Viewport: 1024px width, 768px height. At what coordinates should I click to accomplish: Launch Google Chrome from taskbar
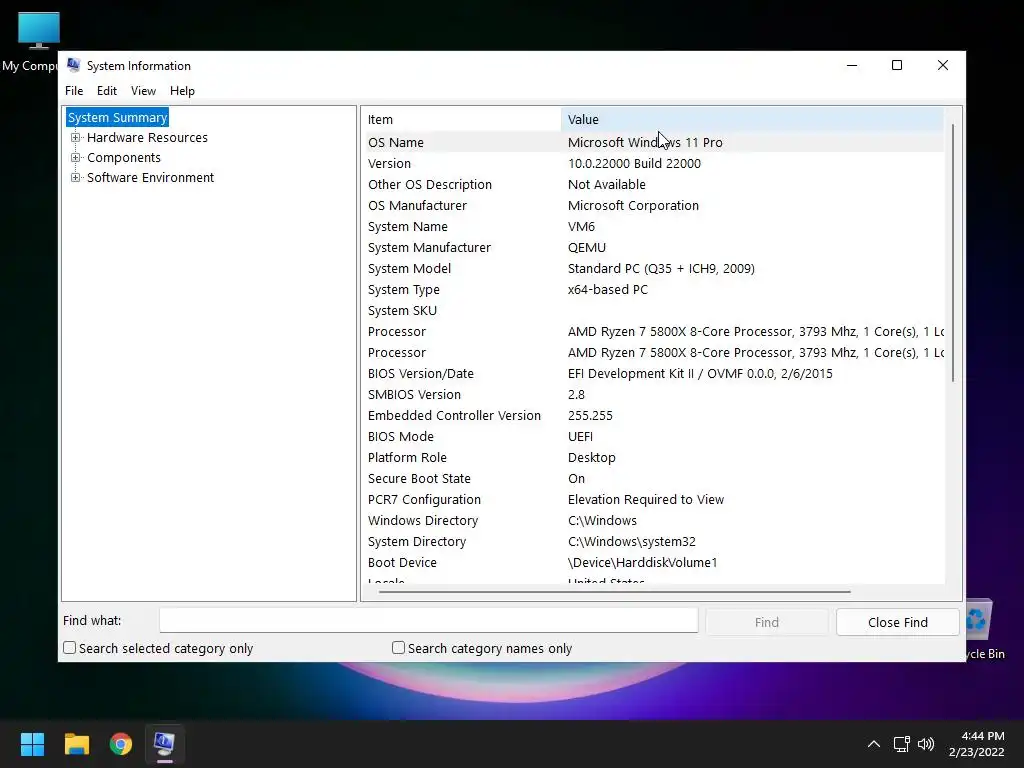[121, 744]
